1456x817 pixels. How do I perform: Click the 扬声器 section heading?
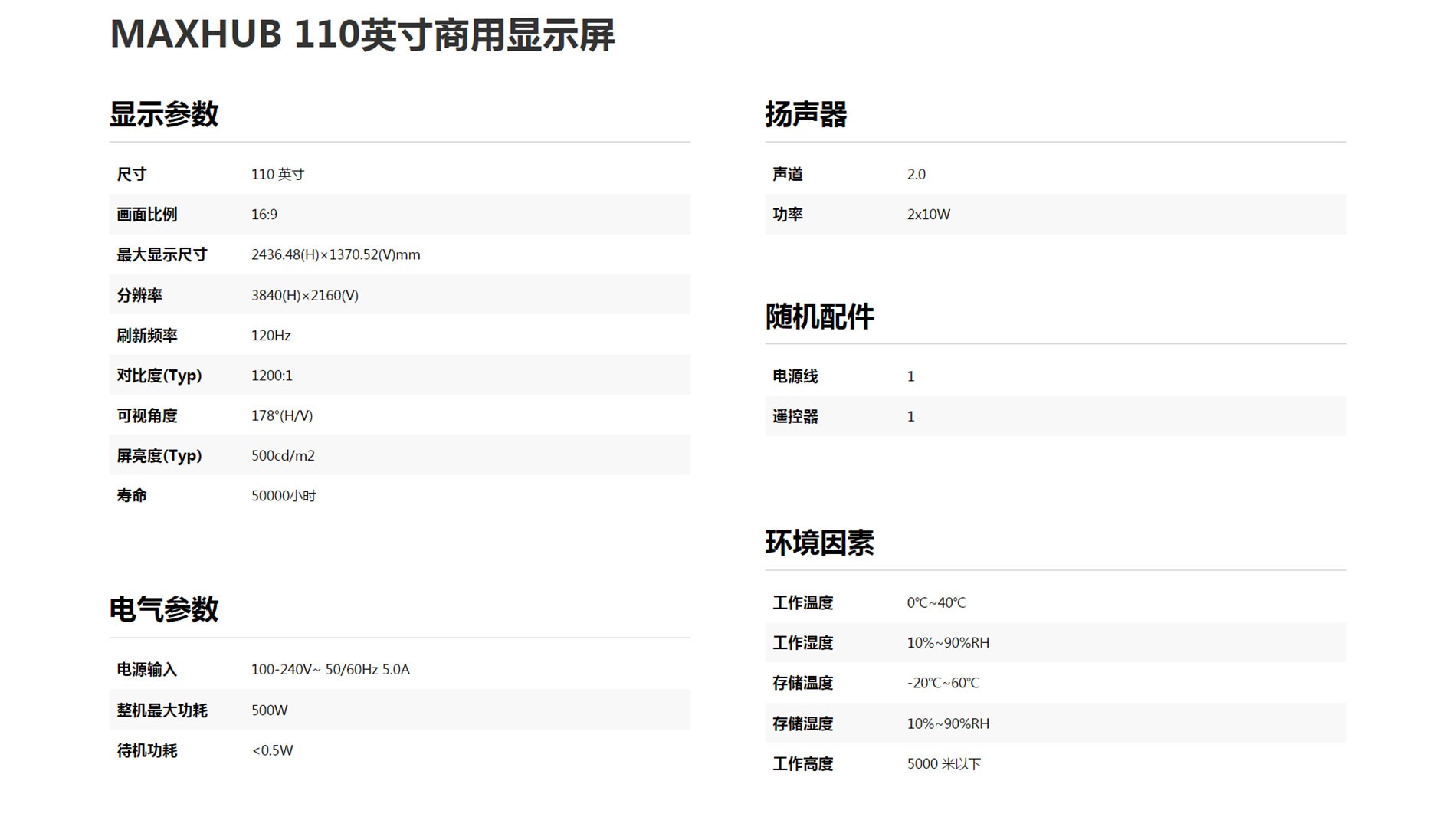point(806,114)
